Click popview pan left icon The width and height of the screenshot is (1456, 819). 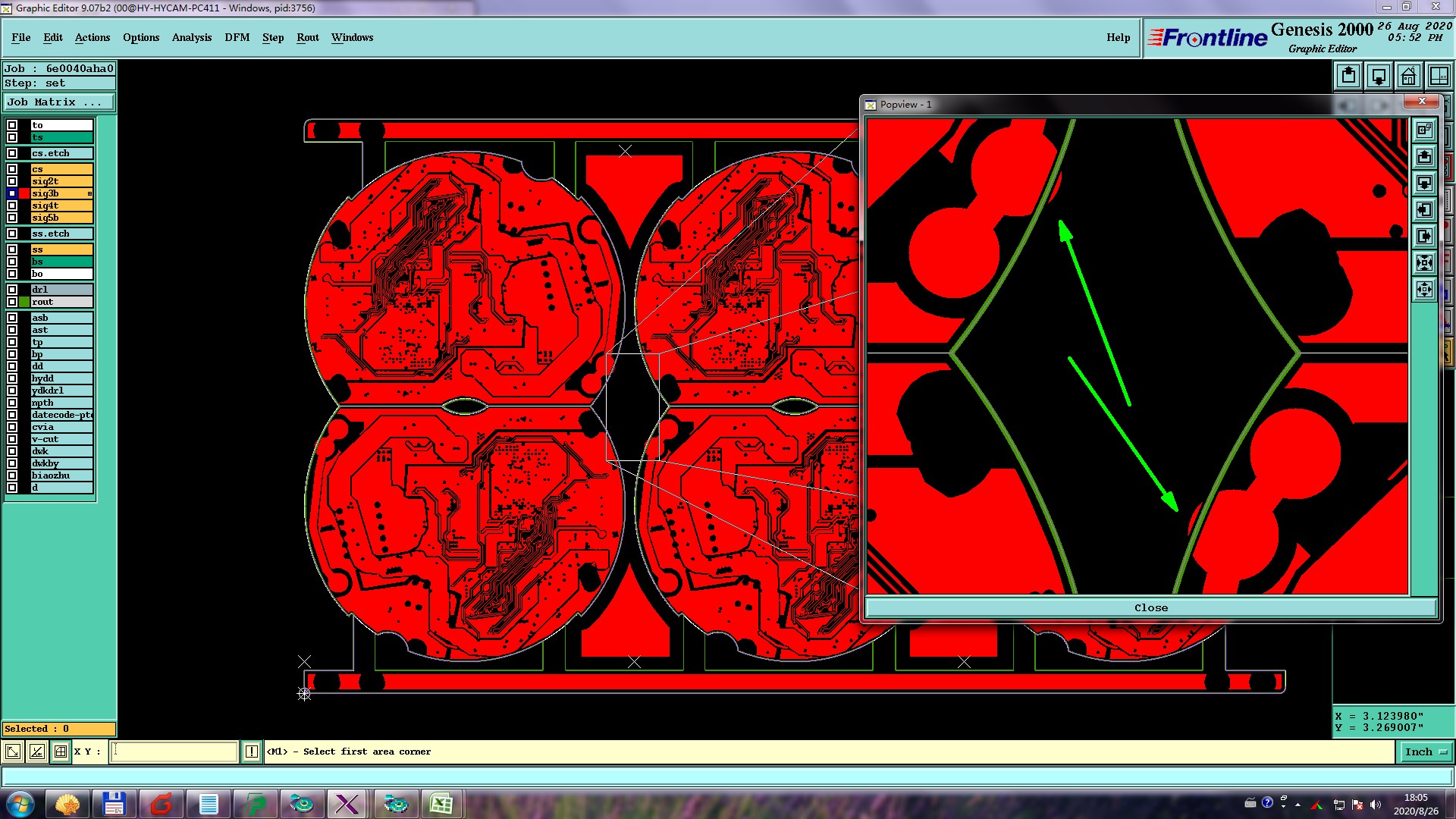point(1424,210)
